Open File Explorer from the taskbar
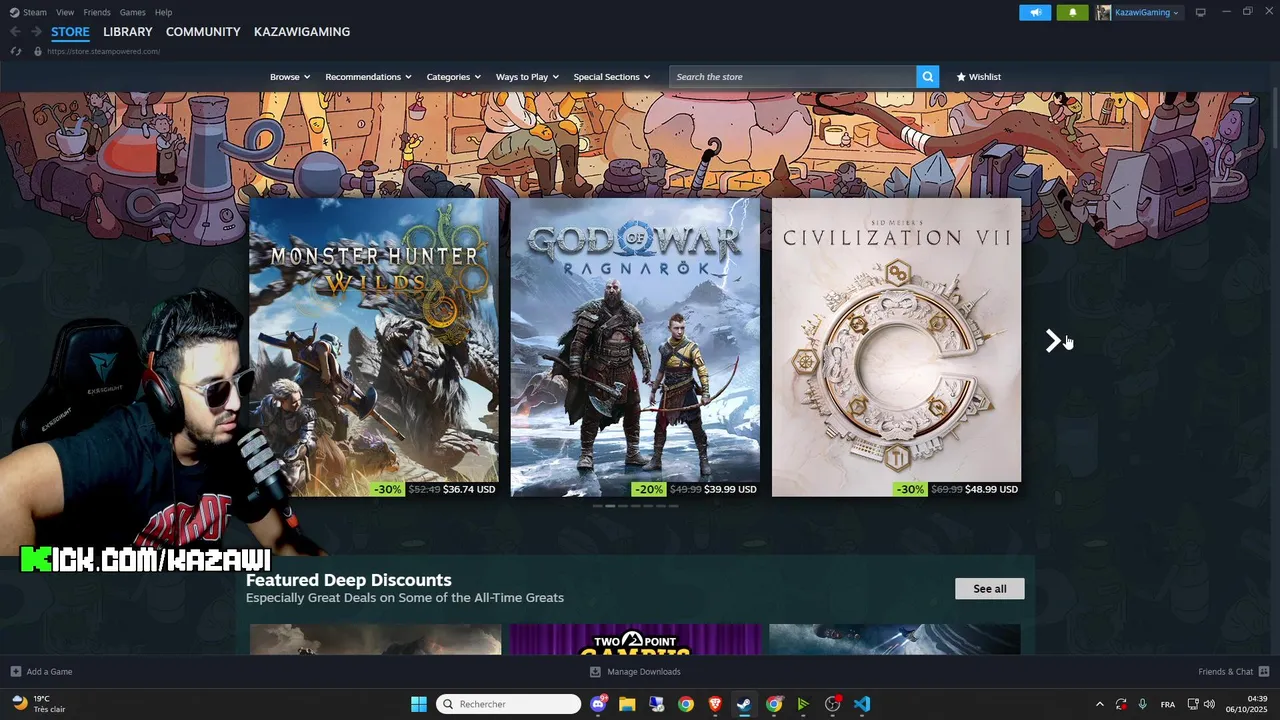 [x=627, y=704]
